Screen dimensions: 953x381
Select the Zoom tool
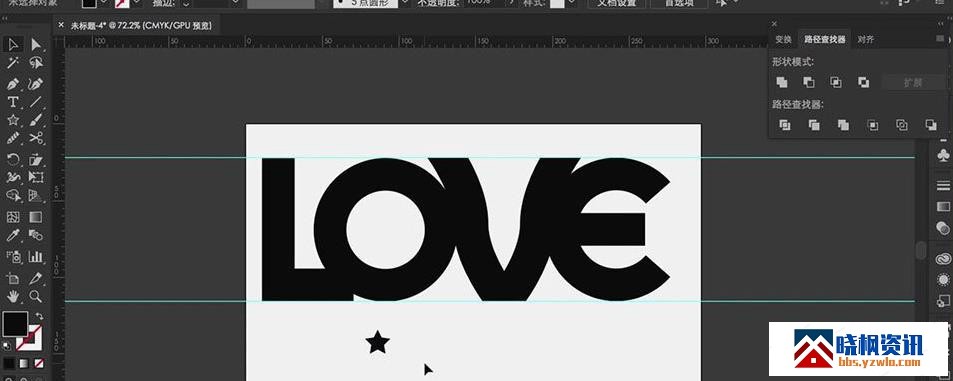36,297
